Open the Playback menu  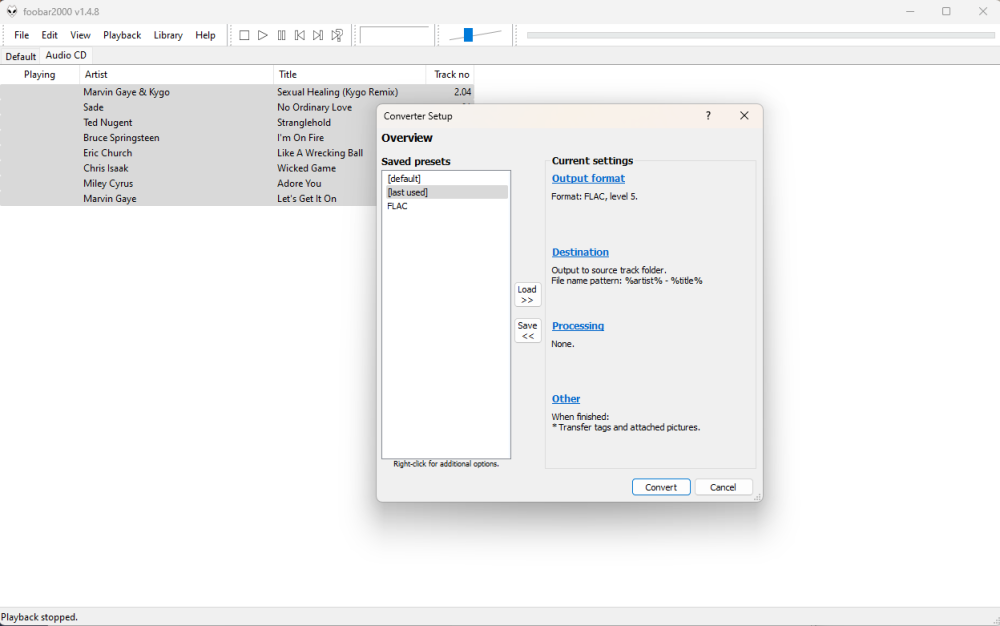click(122, 35)
